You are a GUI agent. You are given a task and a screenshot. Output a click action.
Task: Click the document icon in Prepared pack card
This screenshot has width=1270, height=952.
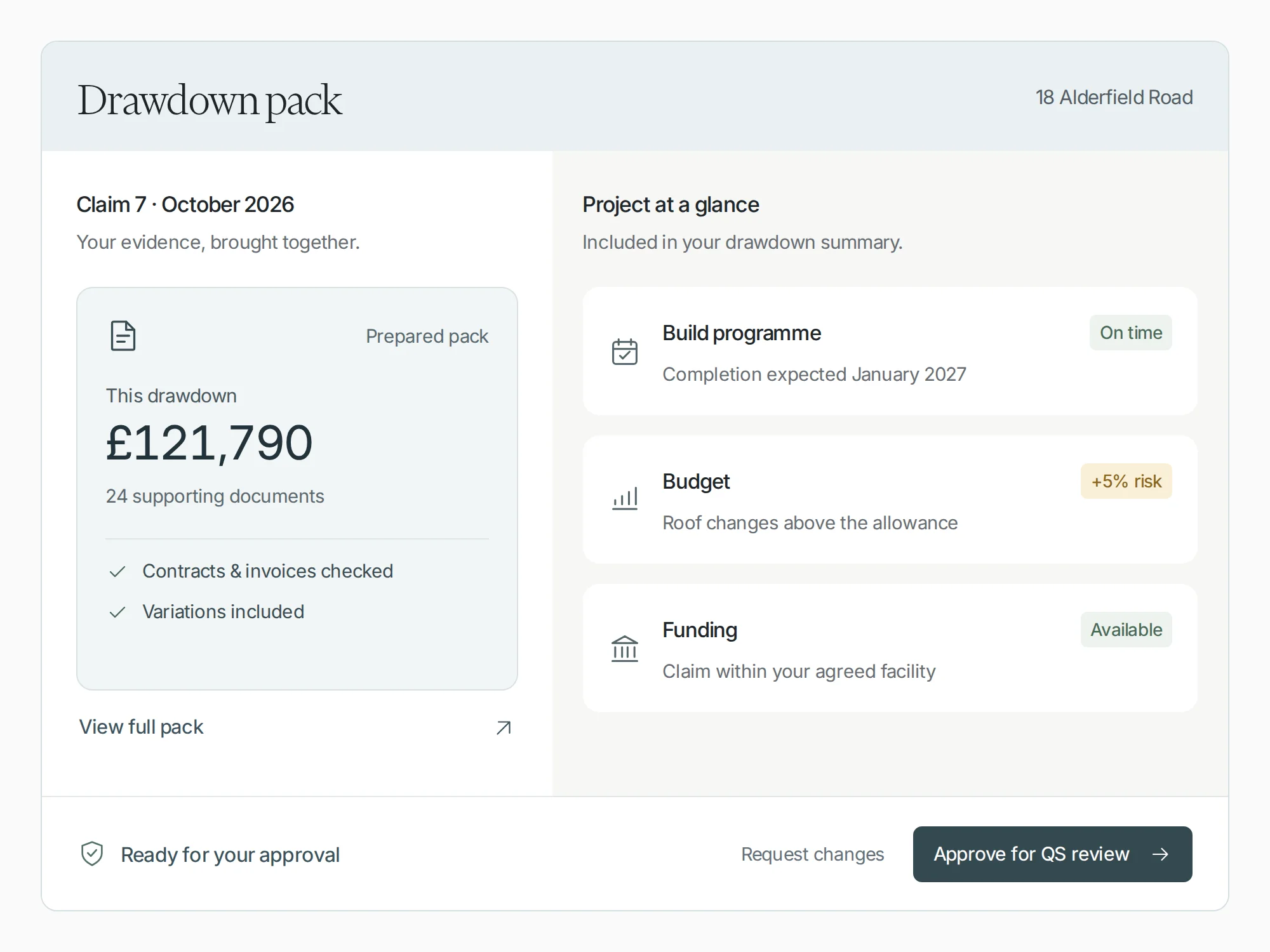pyautogui.click(x=123, y=336)
